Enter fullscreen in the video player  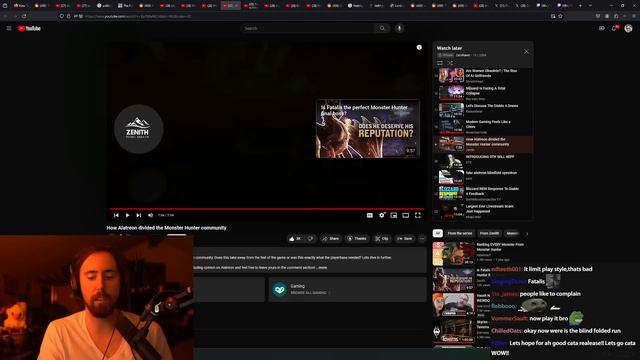click(418, 215)
